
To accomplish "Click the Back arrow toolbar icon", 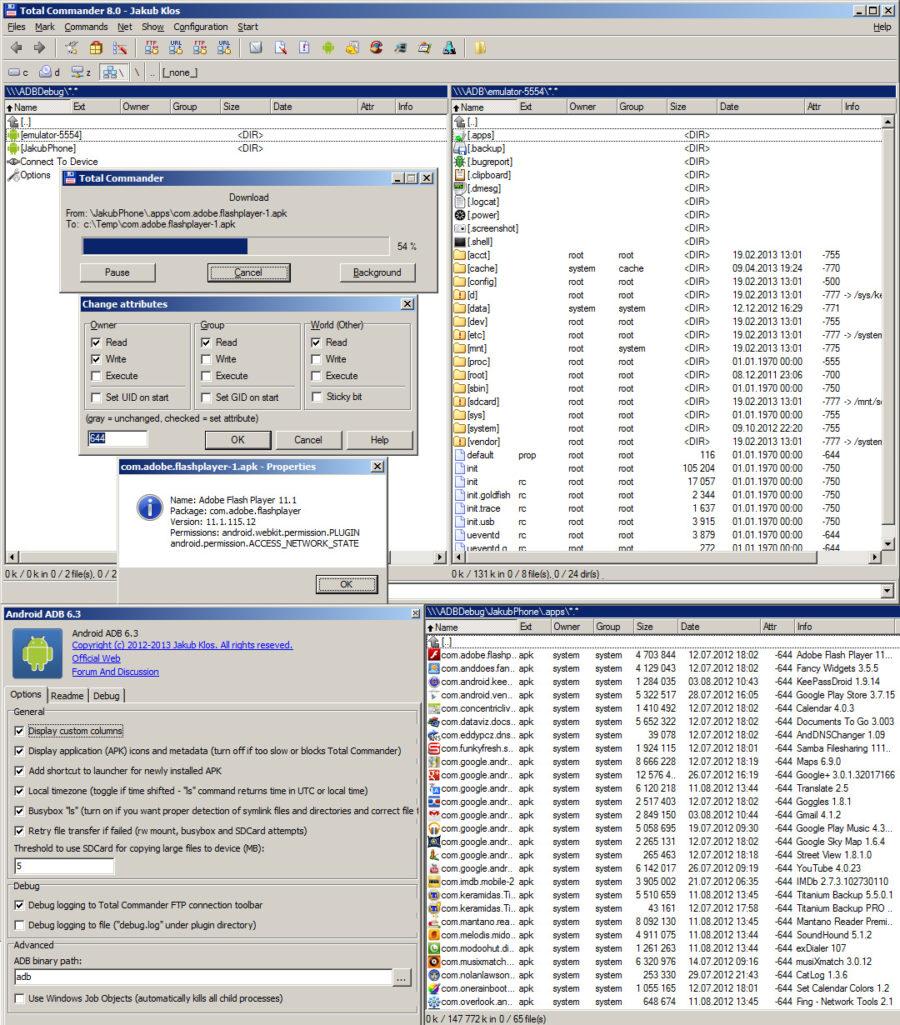I will 17,48.
